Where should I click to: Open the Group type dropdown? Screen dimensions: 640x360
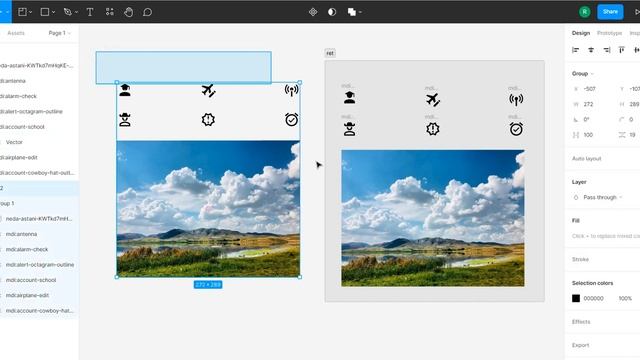582,73
